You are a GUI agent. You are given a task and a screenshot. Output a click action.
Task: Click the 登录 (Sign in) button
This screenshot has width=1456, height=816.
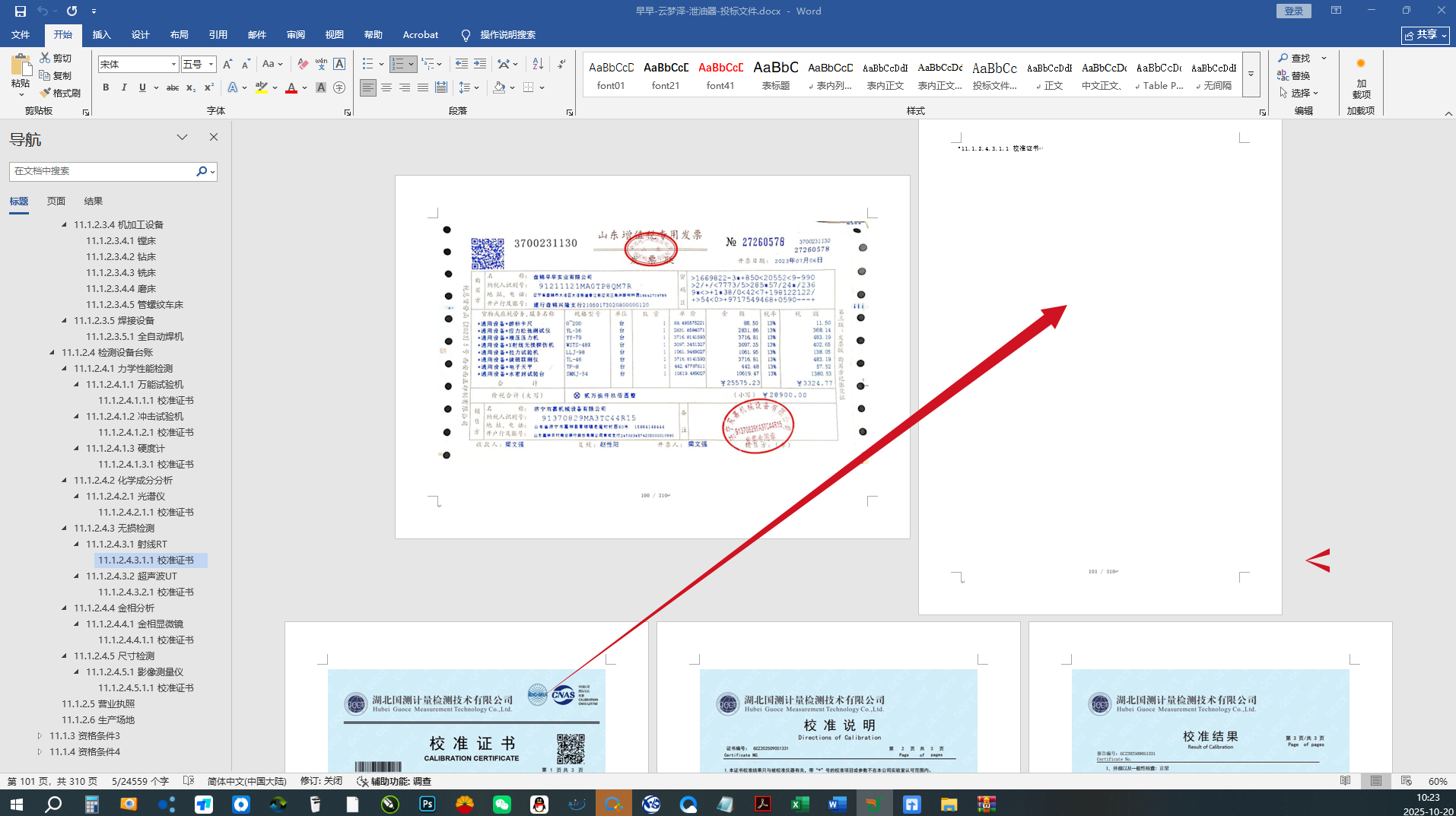tap(1293, 11)
